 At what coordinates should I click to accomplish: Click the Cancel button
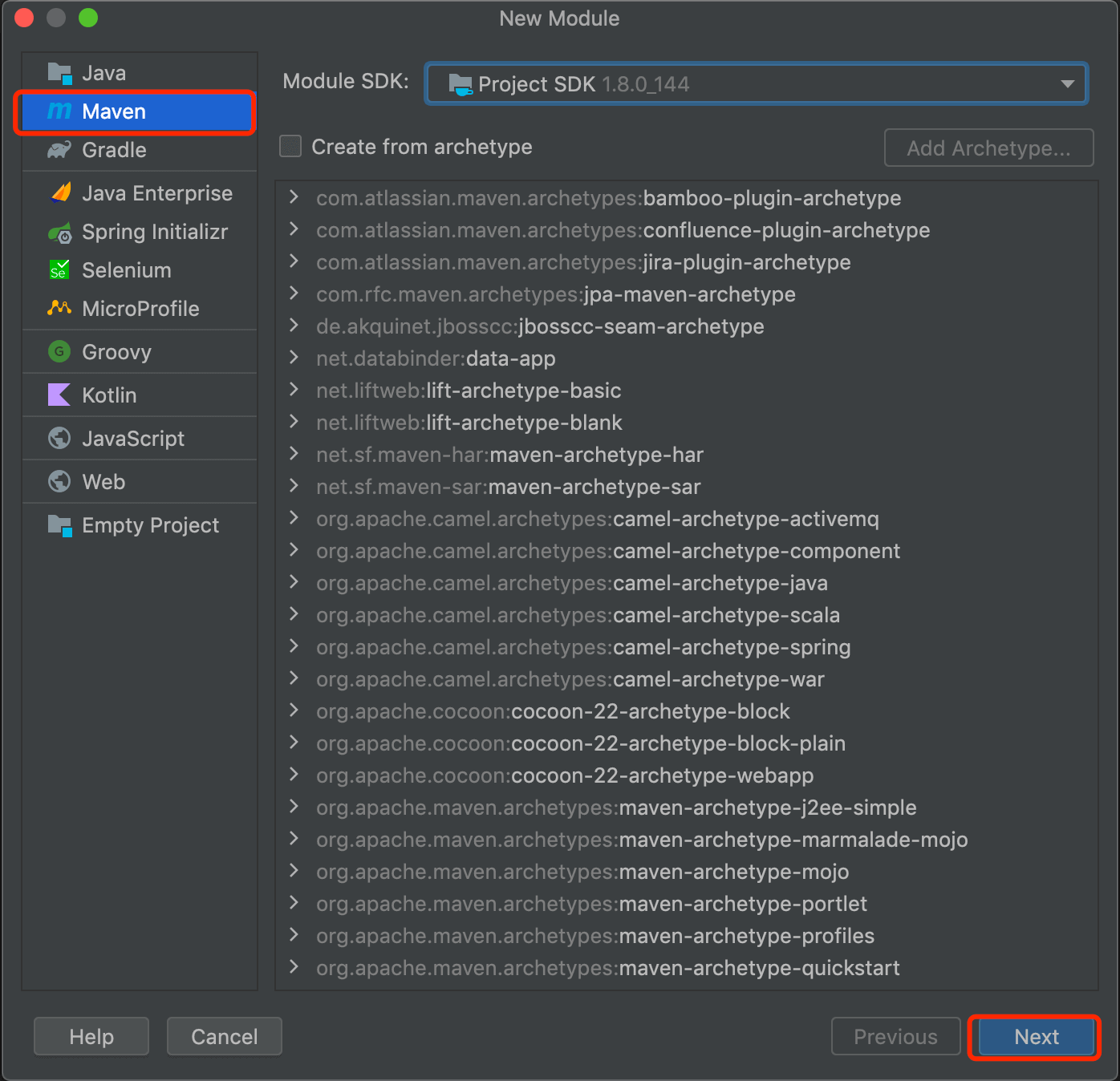tap(225, 1037)
